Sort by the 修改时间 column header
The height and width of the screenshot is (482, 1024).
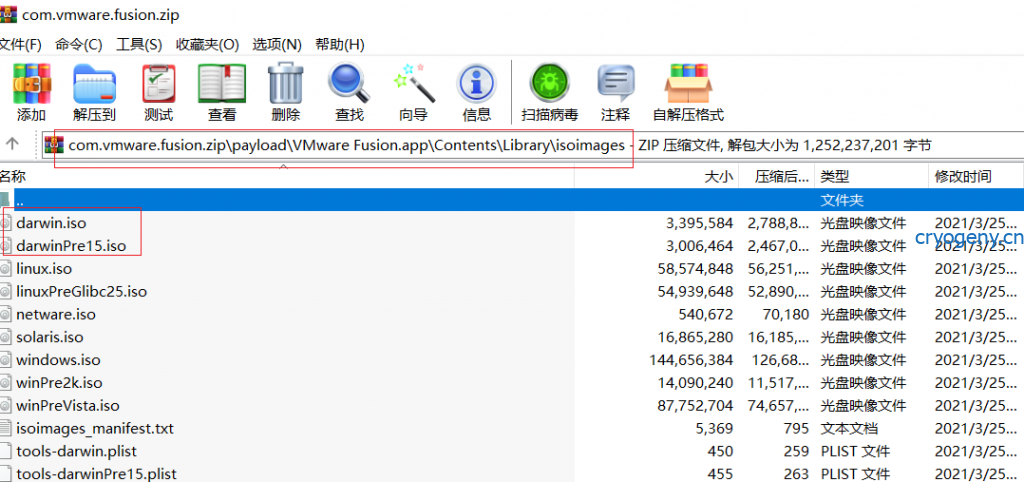pyautogui.click(x=976, y=176)
